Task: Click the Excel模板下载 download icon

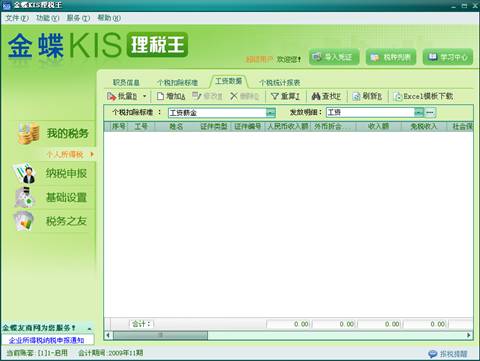Action: click(x=398, y=96)
